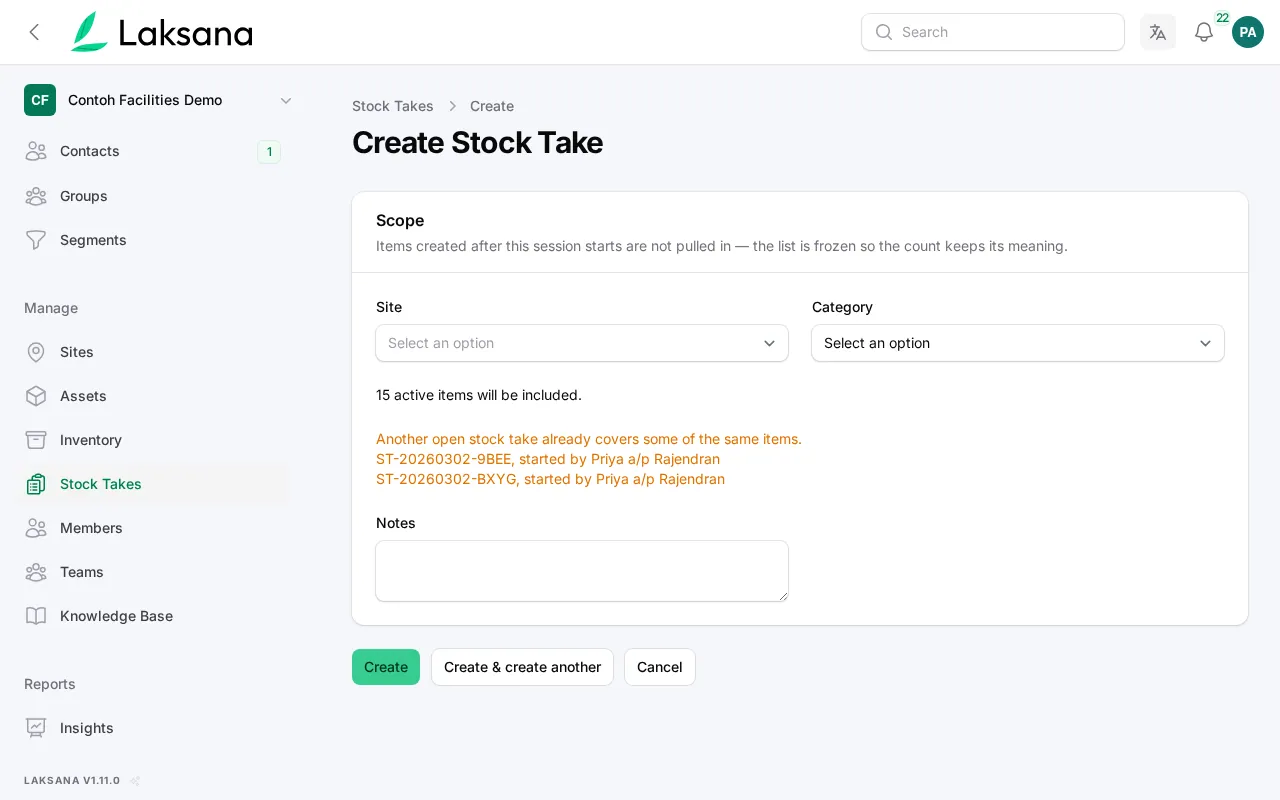Click the back arrow icon
This screenshot has width=1280, height=800.
point(34,32)
